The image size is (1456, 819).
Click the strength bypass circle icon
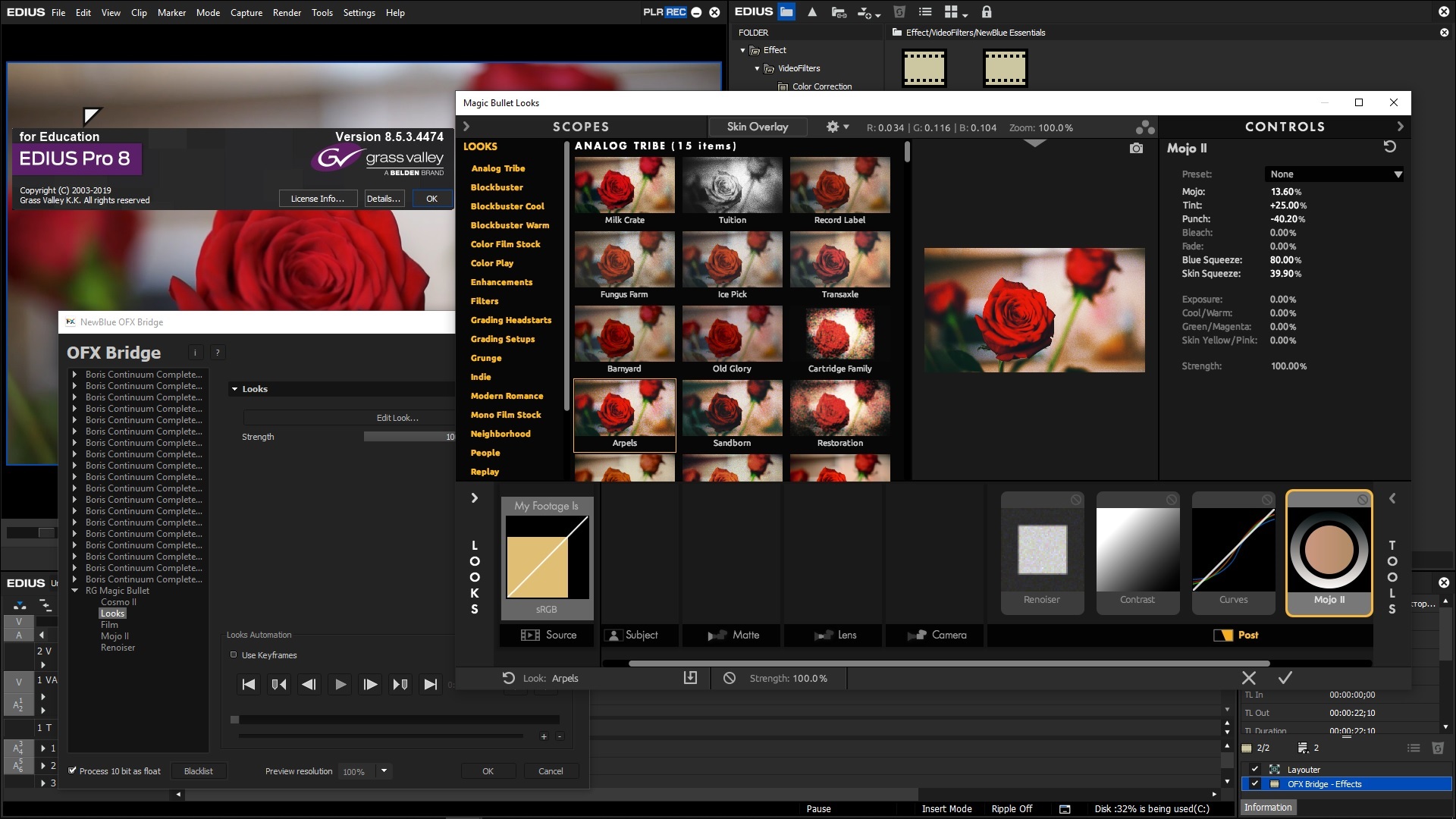click(730, 678)
